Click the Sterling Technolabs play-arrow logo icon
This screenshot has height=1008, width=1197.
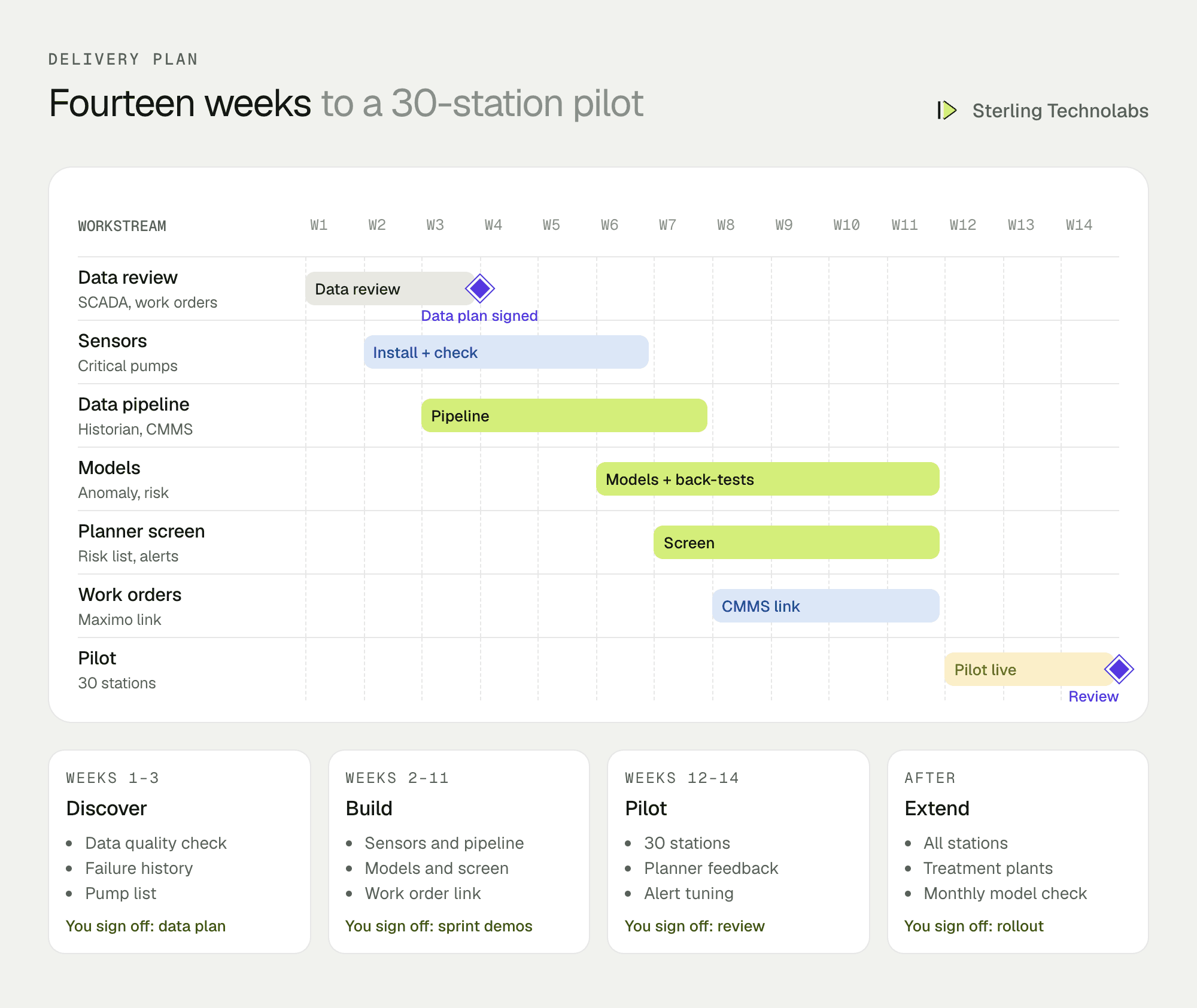pyautogui.click(x=947, y=110)
